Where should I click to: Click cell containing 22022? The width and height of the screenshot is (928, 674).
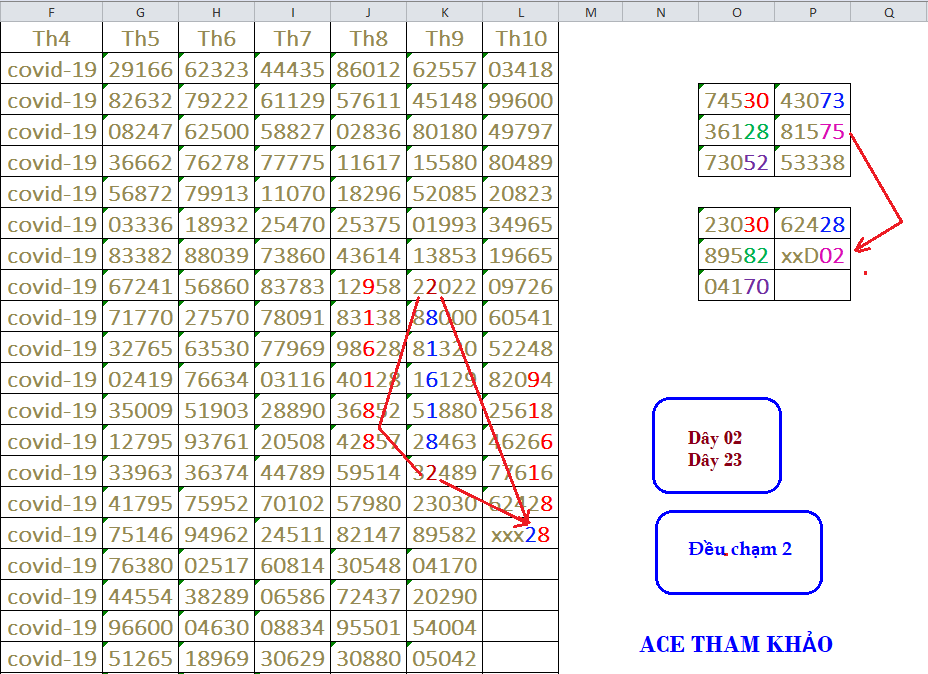[444, 287]
